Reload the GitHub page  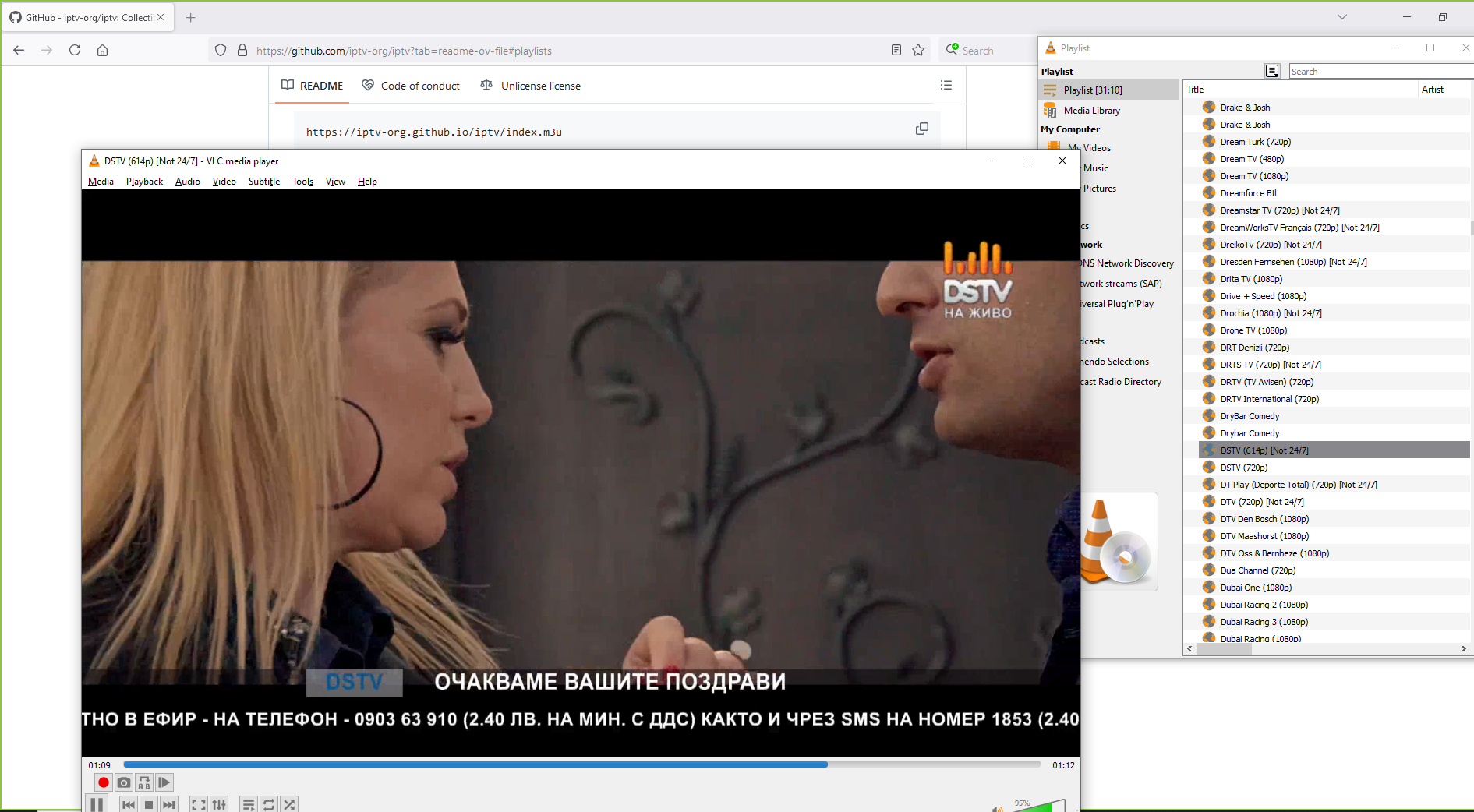pos(75,50)
